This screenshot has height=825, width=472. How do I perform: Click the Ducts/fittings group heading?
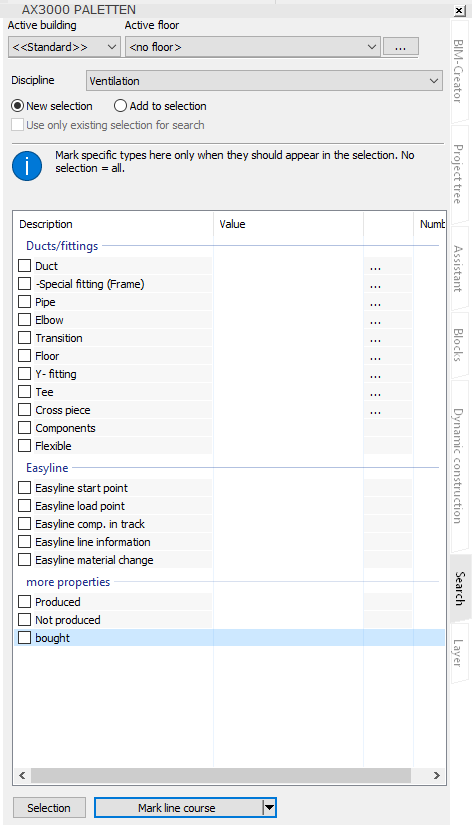tap(62, 246)
